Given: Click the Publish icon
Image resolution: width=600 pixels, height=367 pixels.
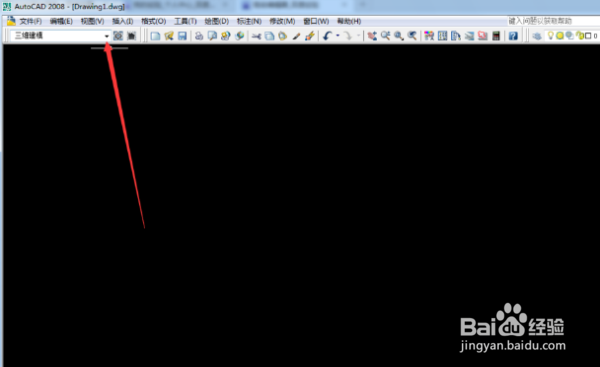Looking at the screenshot, I should coord(226,36).
